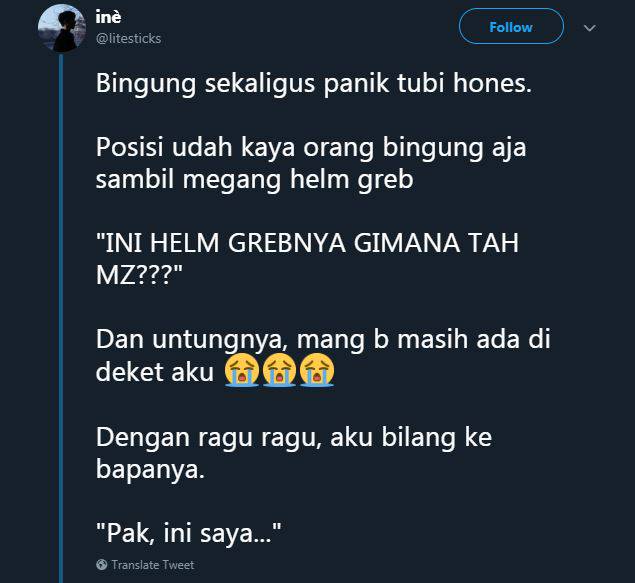635x583 pixels.
Task: Click the quote "Pak, ini saya..."
Action: point(189,533)
